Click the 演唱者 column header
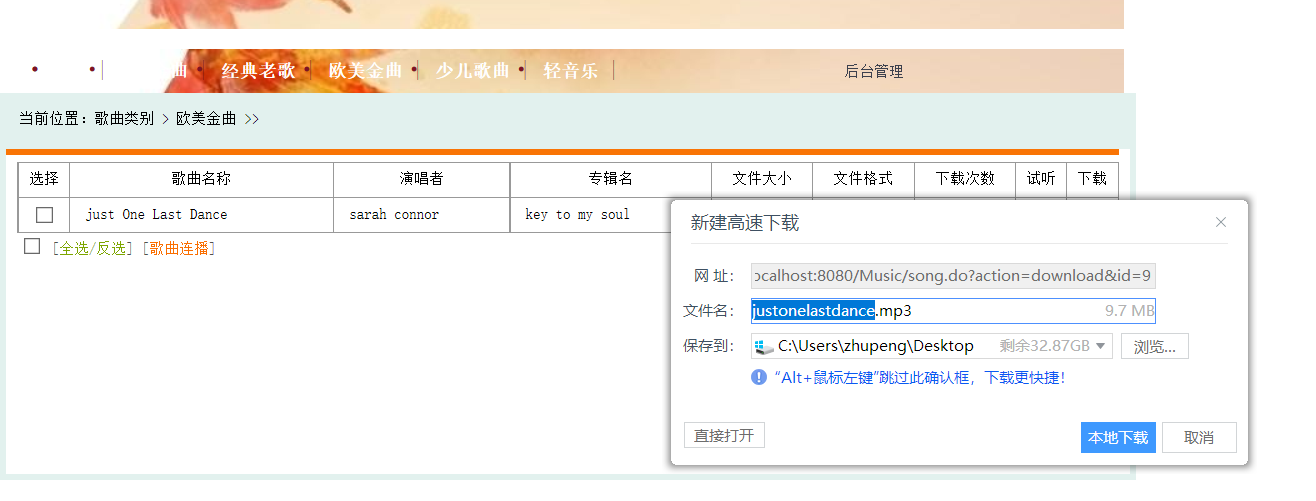This screenshot has width=1316, height=501. coord(422,179)
